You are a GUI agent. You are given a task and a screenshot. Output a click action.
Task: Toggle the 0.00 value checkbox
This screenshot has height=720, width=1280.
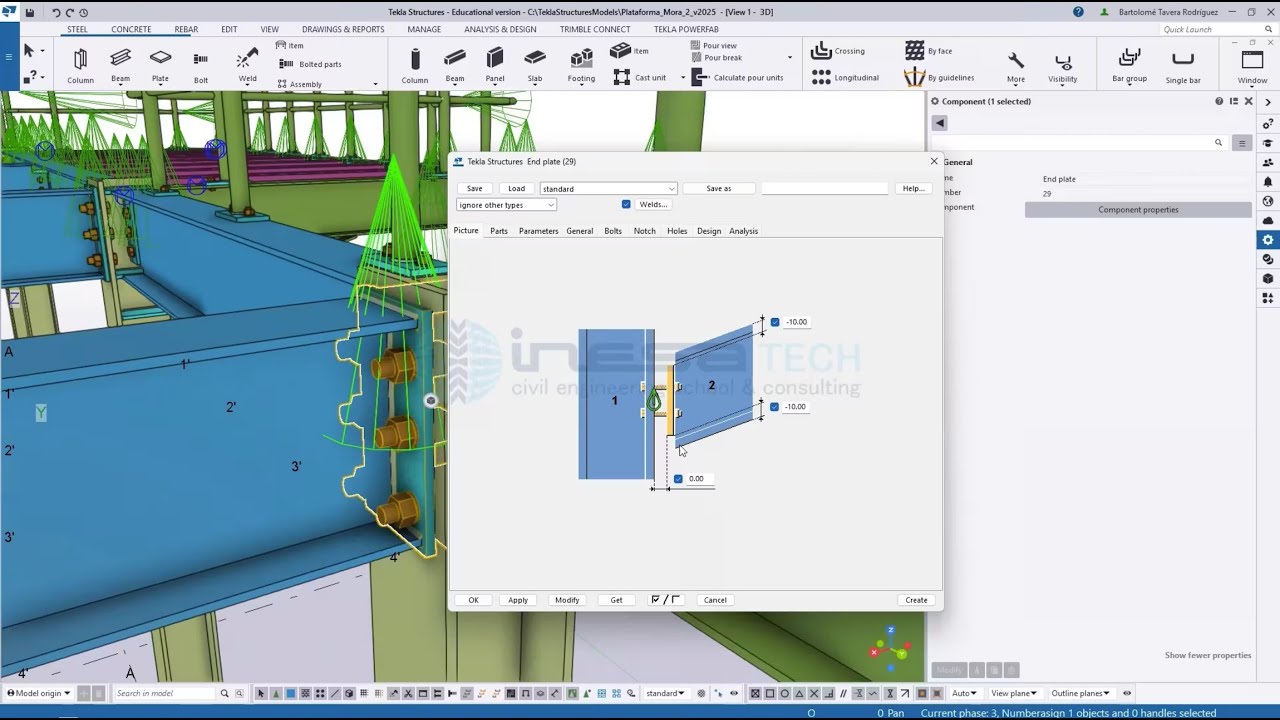click(x=678, y=479)
